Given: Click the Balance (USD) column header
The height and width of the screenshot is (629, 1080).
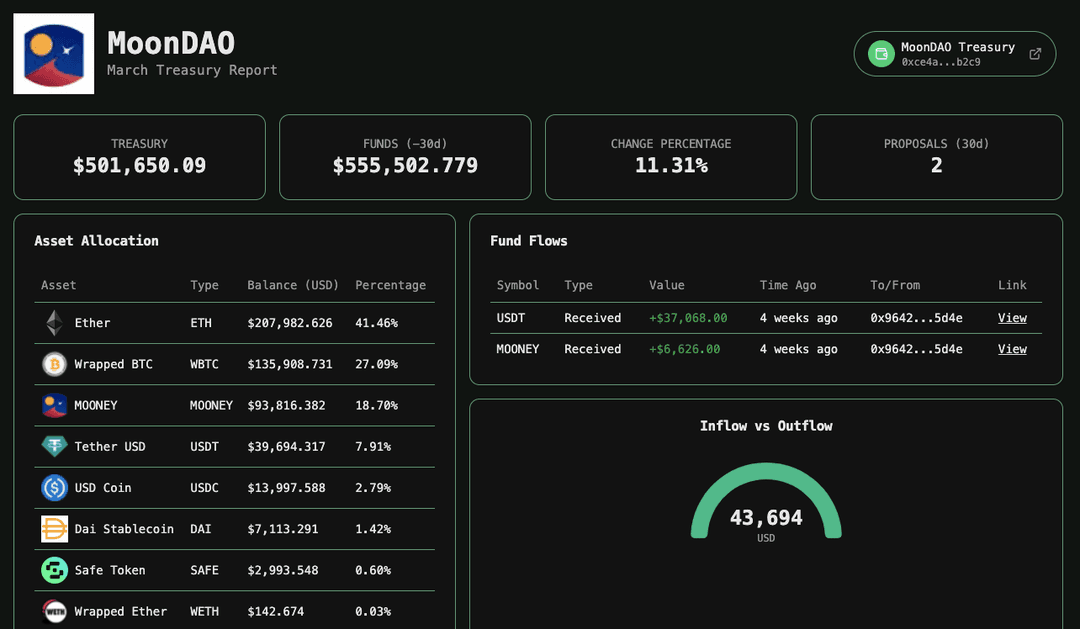Looking at the screenshot, I should coord(293,285).
